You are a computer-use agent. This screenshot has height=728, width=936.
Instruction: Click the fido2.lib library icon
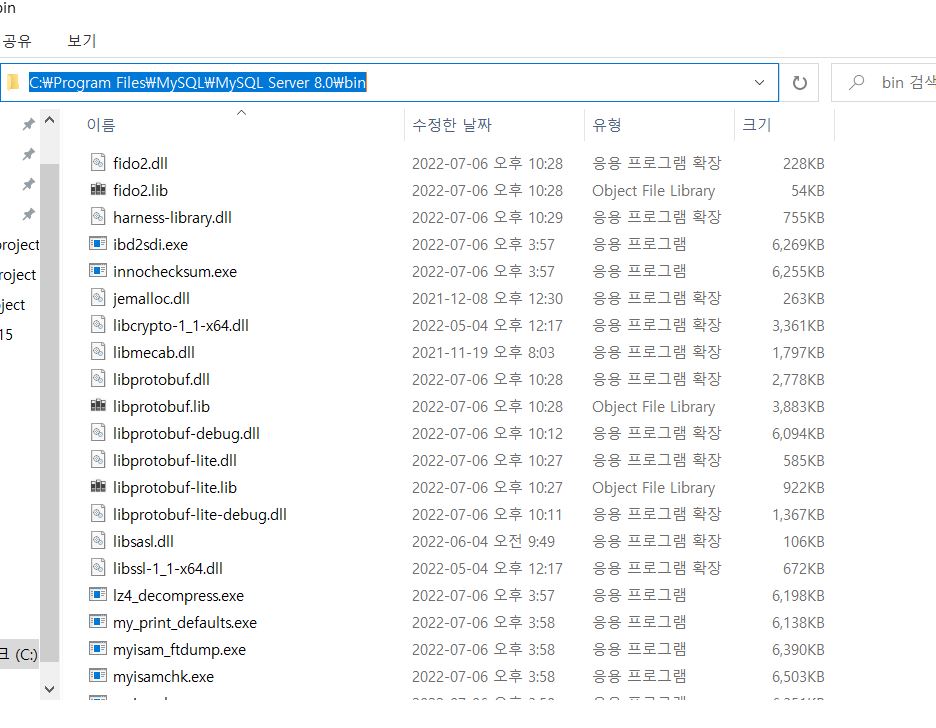pos(98,190)
